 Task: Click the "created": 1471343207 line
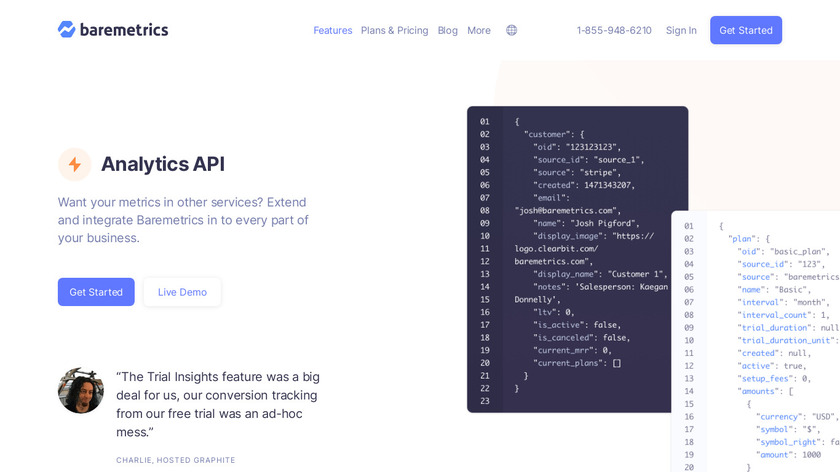point(584,185)
